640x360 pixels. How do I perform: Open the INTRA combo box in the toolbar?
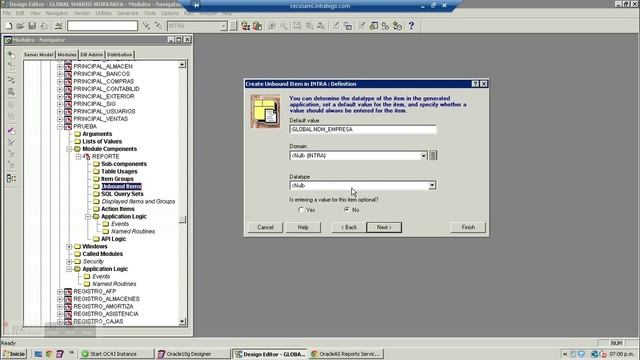tap(223, 26)
